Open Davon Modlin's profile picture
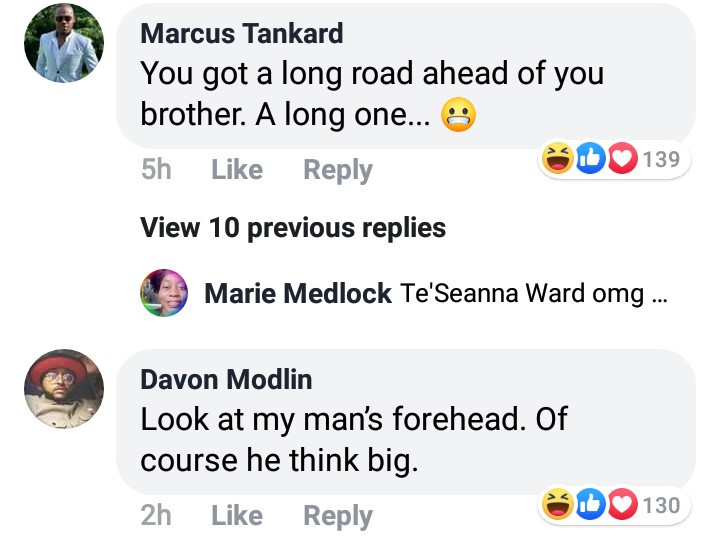The height and width of the screenshot is (547, 720). click(64, 389)
